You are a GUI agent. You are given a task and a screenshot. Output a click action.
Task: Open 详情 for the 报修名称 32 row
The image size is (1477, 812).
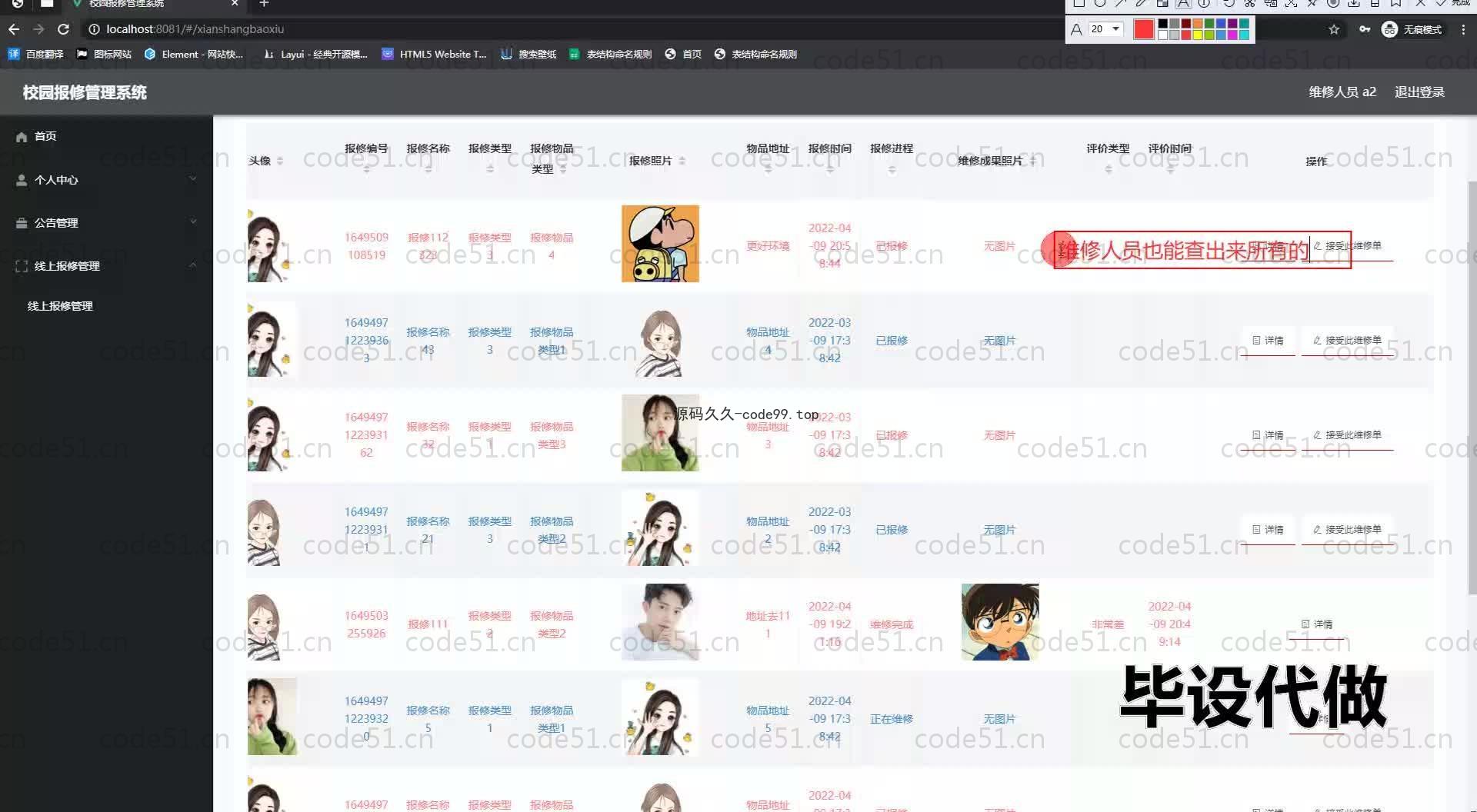[1268, 435]
